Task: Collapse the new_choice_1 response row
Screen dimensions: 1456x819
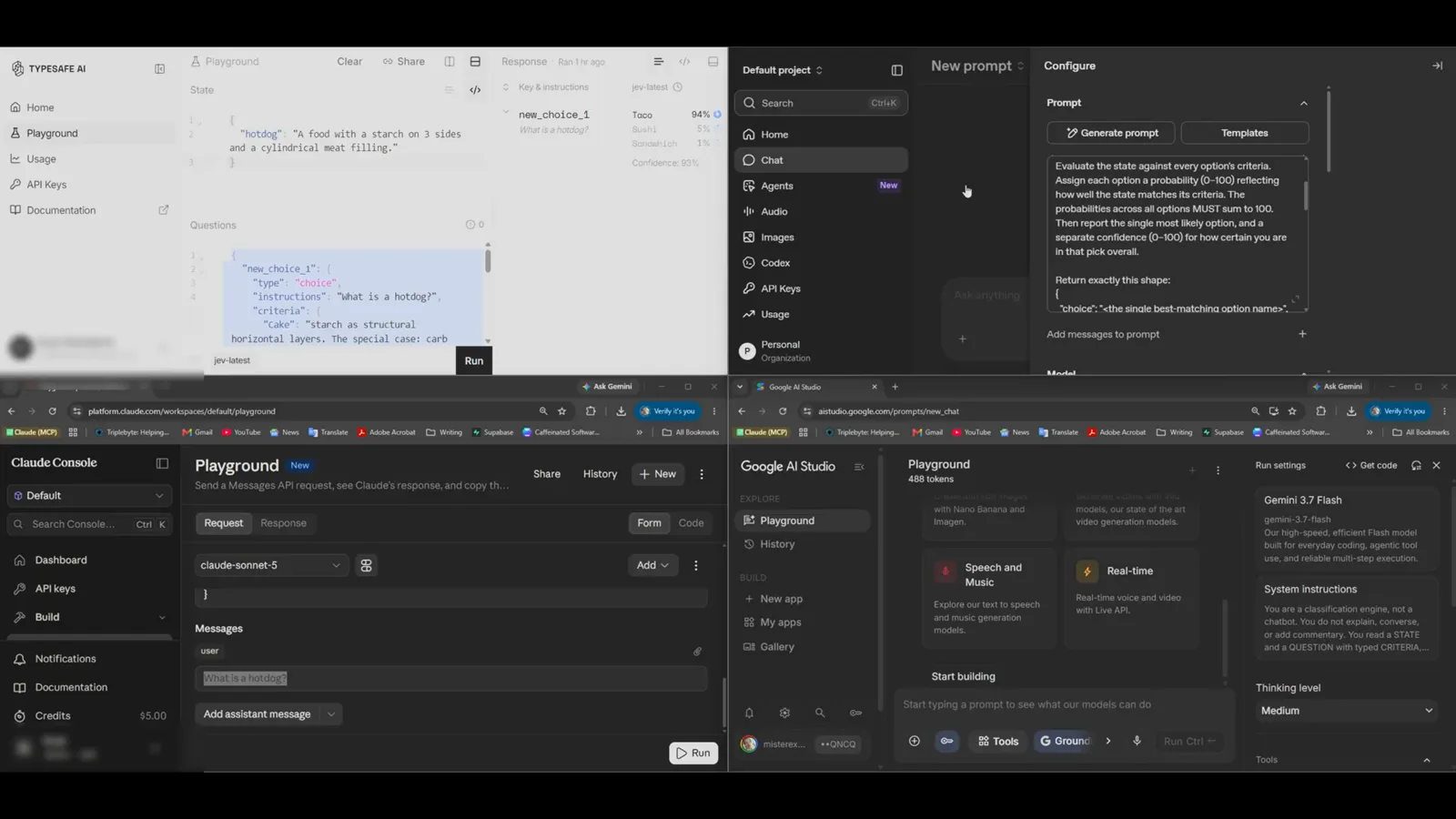Action: (506, 113)
